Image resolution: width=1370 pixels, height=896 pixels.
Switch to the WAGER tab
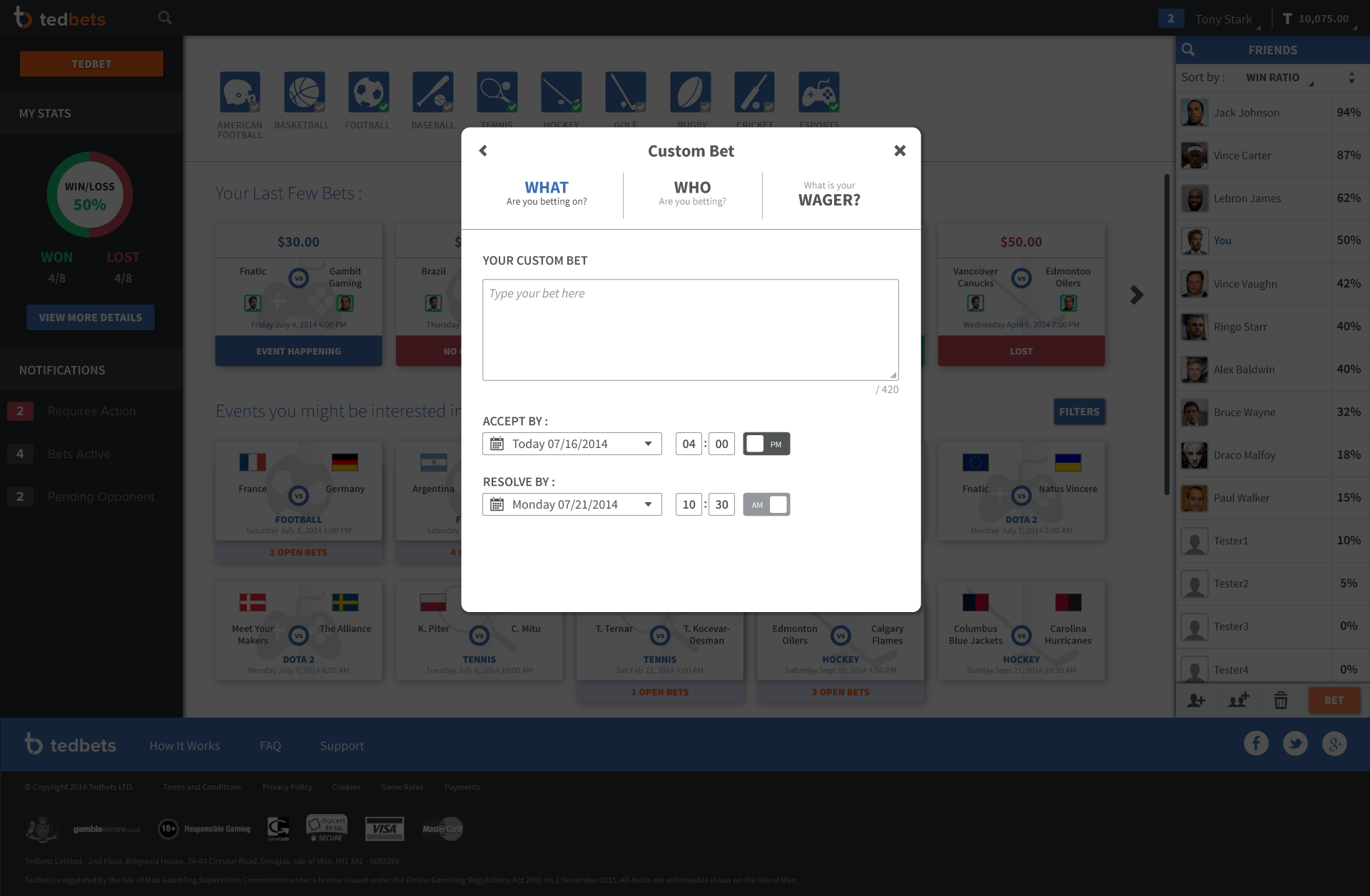829,193
